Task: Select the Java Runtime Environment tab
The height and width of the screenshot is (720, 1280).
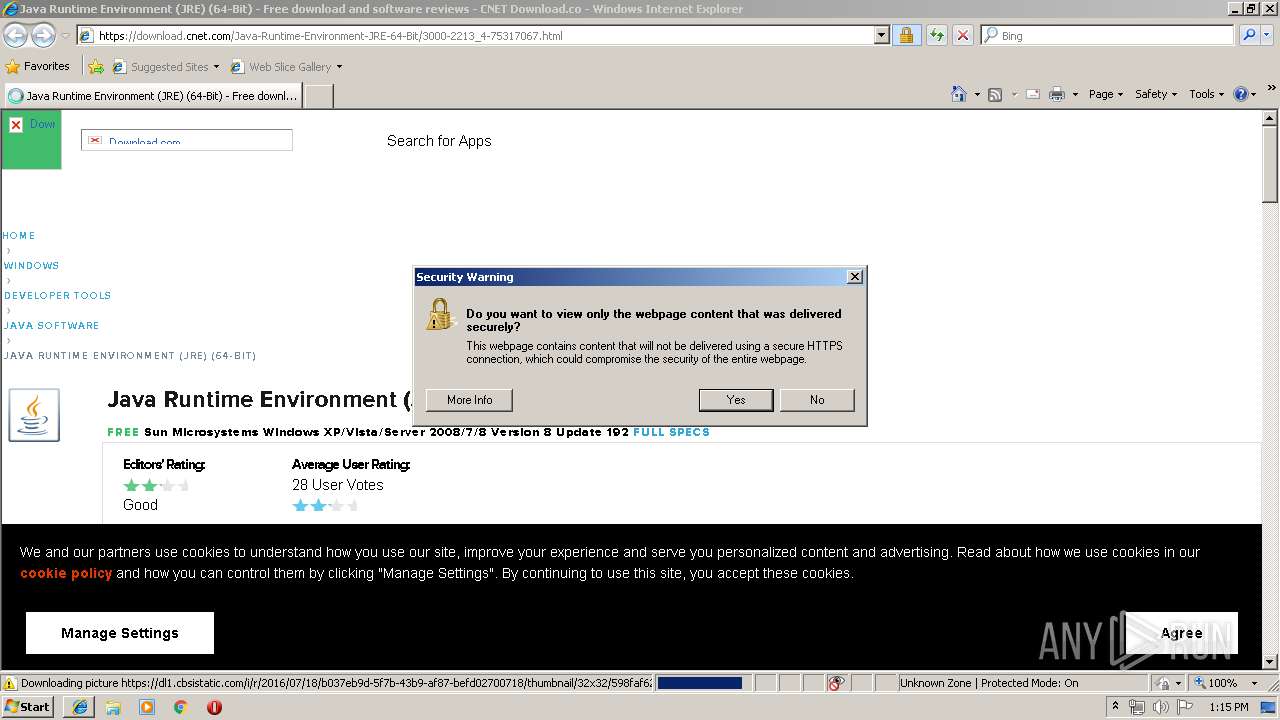Action: coord(152,96)
